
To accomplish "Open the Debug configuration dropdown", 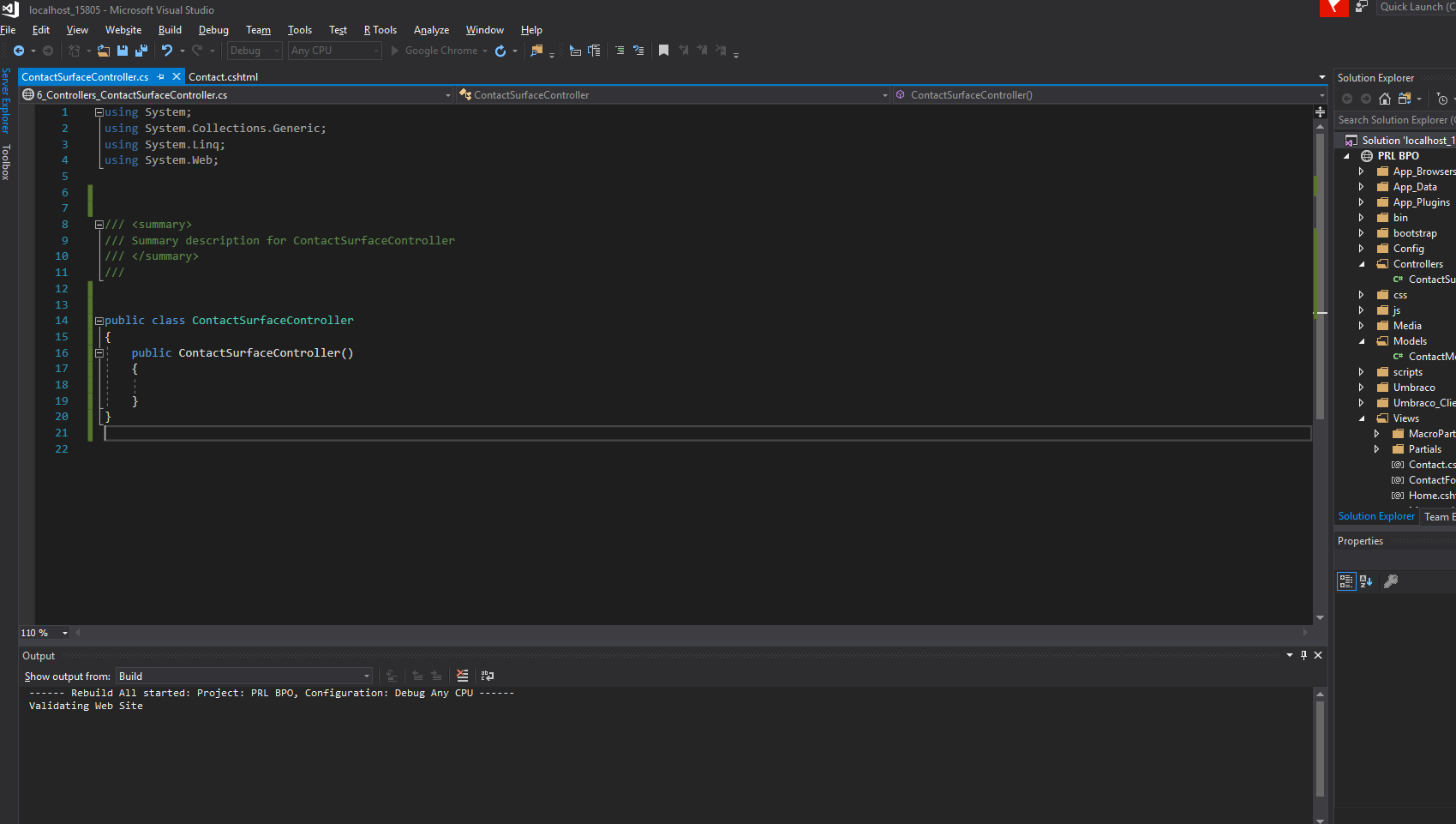I will click(255, 51).
